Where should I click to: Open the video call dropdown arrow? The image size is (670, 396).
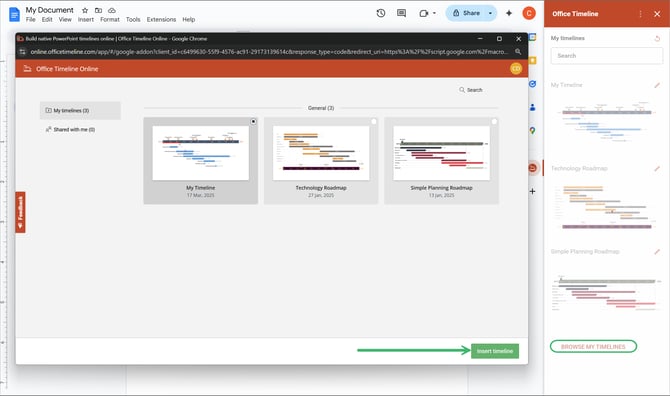pyautogui.click(x=434, y=13)
